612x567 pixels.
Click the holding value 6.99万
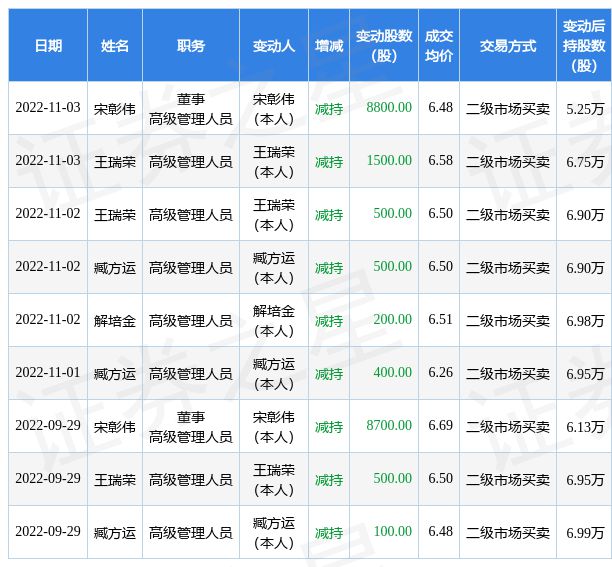pos(585,533)
